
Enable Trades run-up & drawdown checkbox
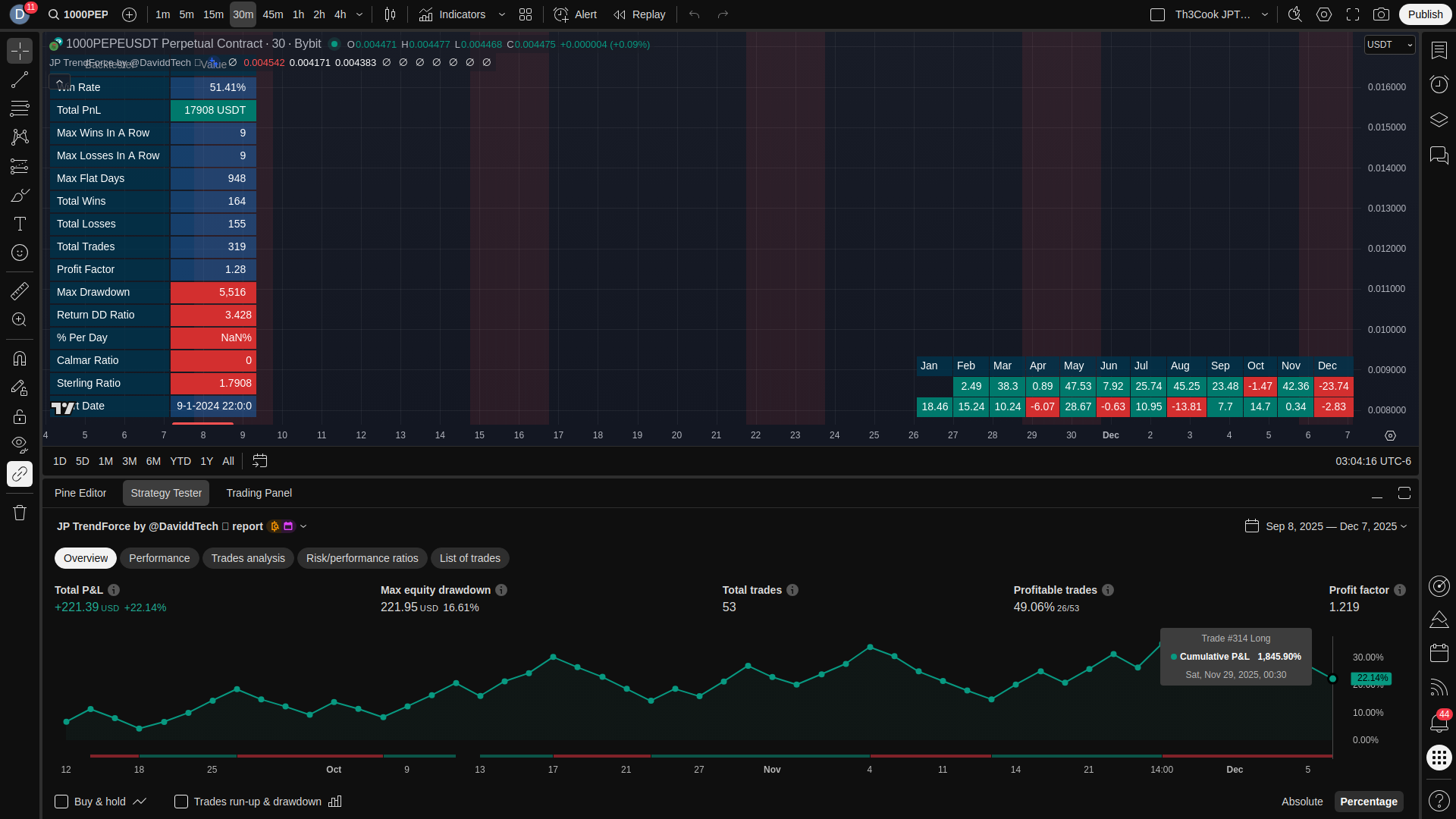coord(181,802)
